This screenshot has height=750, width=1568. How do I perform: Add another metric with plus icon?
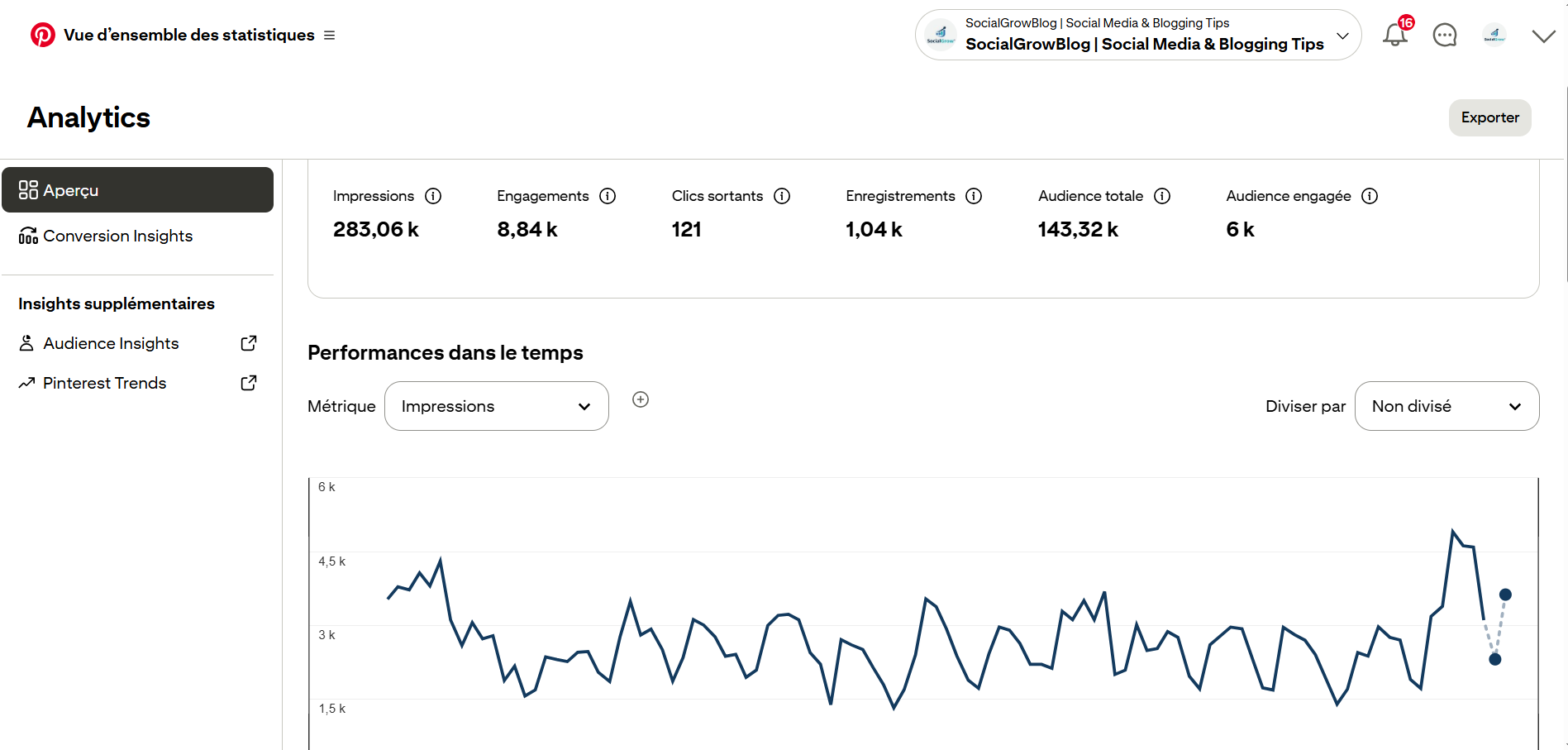(641, 399)
